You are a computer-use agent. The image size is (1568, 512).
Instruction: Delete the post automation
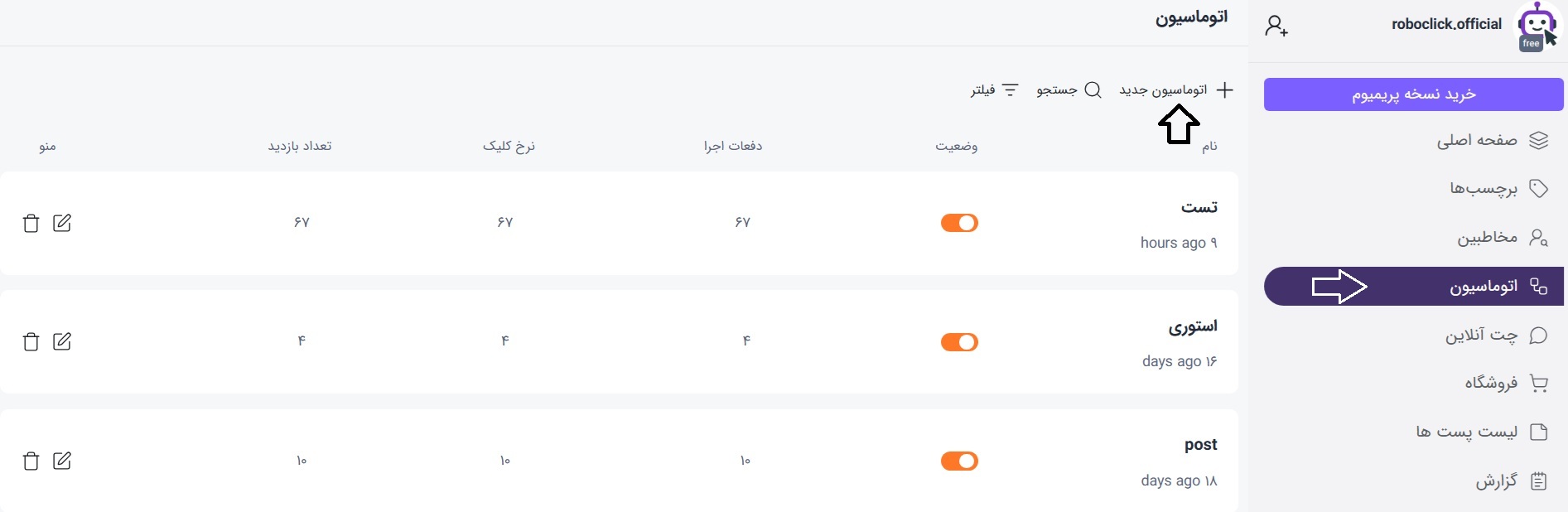[31, 461]
